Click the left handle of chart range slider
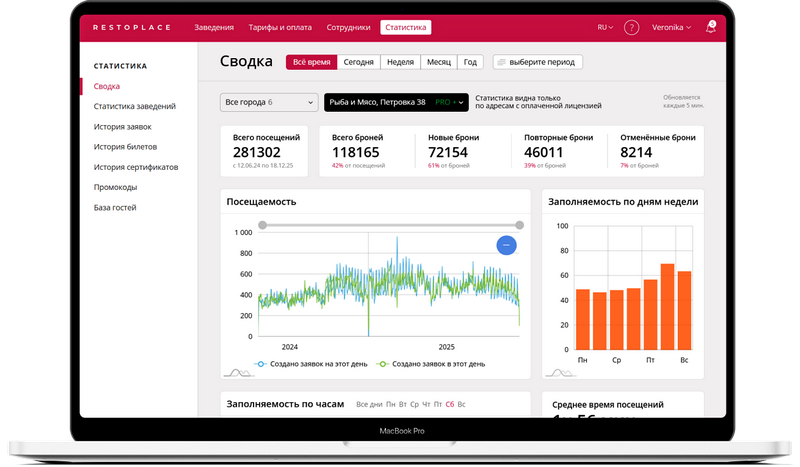The width and height of the screenshot is (800, 467). tap(262, 225)
